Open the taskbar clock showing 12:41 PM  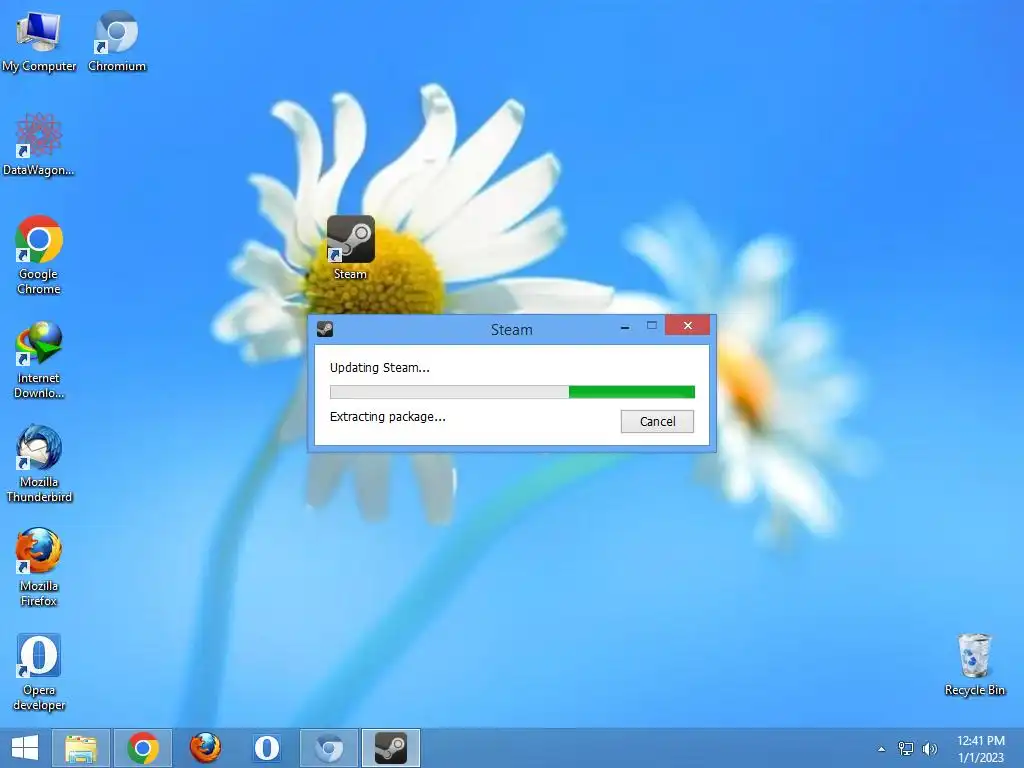[981, 748]
